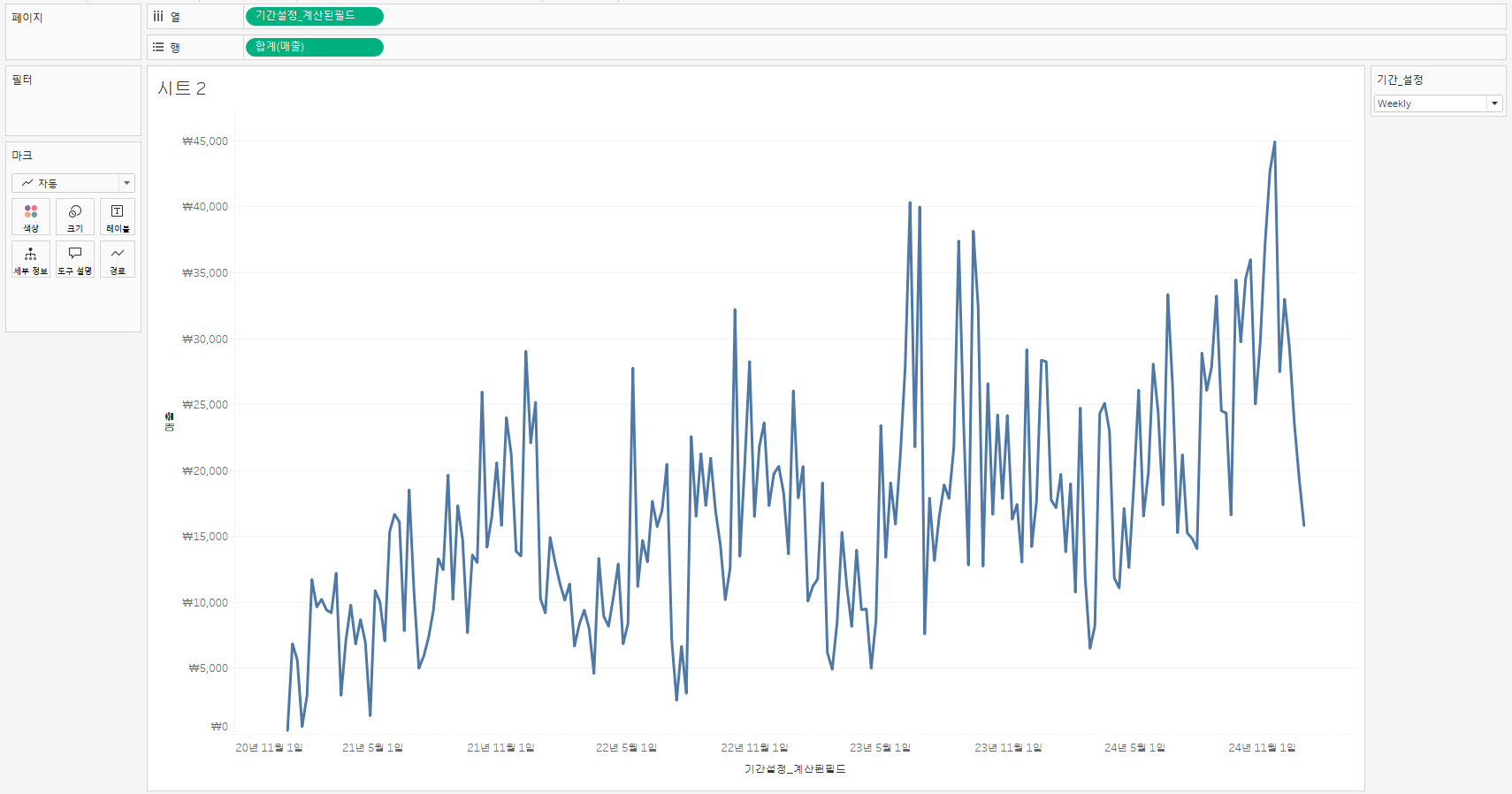This screenshot has height=794, width=1512.
Task: Open the 세부 정보 detail mark card
Action: [31, 259]
